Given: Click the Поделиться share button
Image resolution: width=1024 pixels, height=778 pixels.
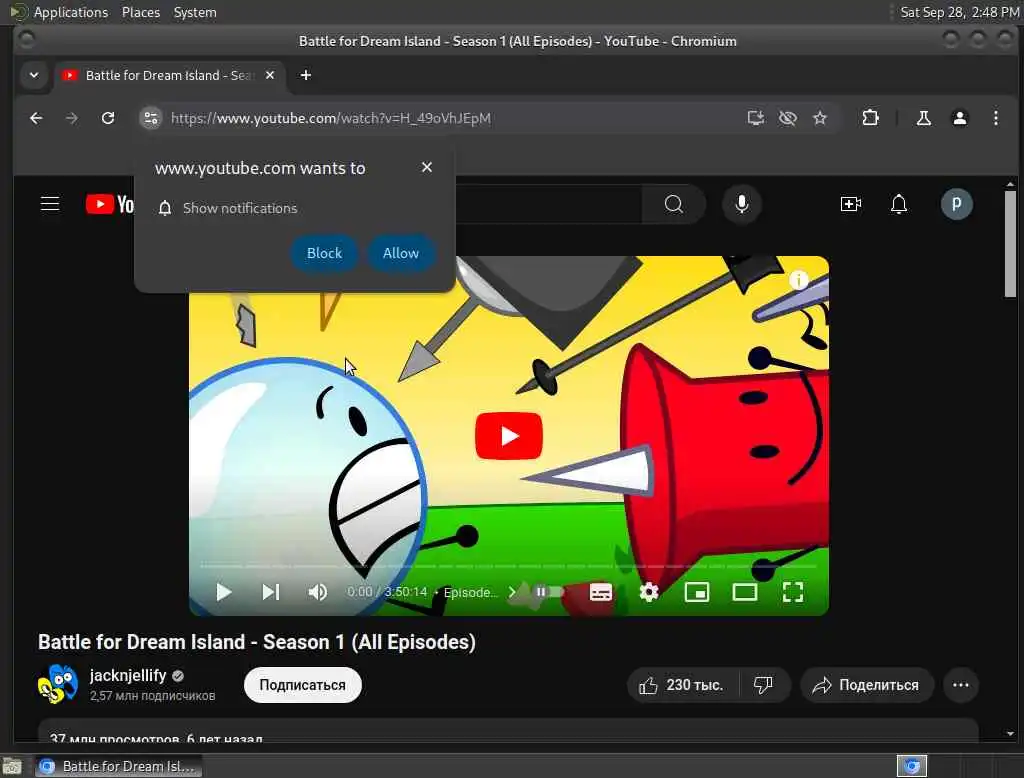Looking at the screenshot, I should [867, 685].
